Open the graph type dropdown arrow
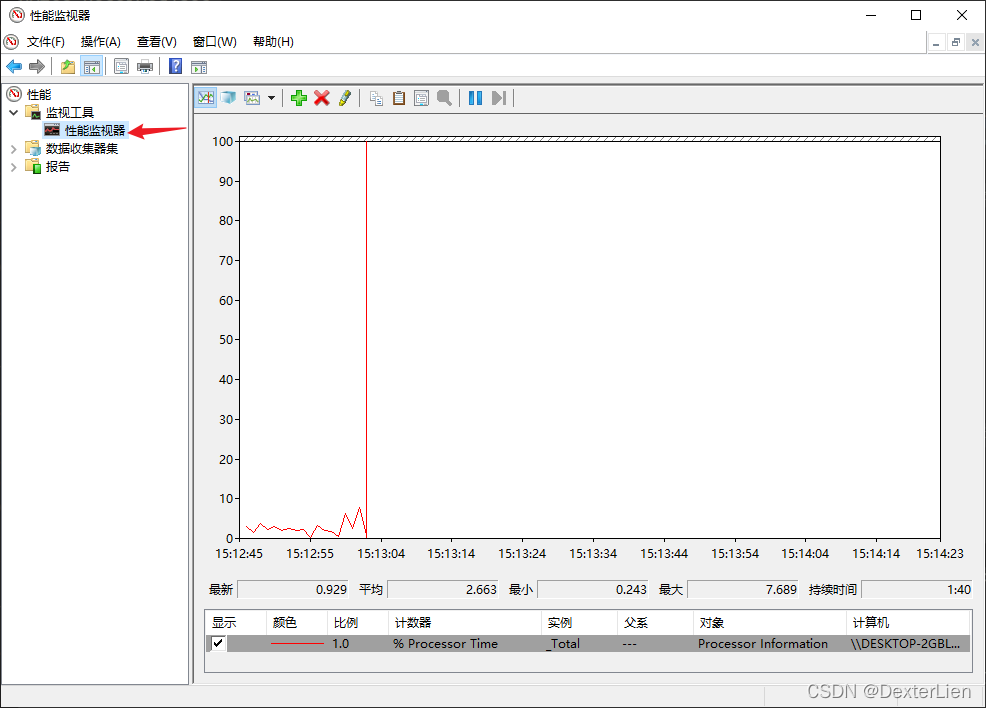Screen dimensions: 986x708 click(x=272, y=97)
